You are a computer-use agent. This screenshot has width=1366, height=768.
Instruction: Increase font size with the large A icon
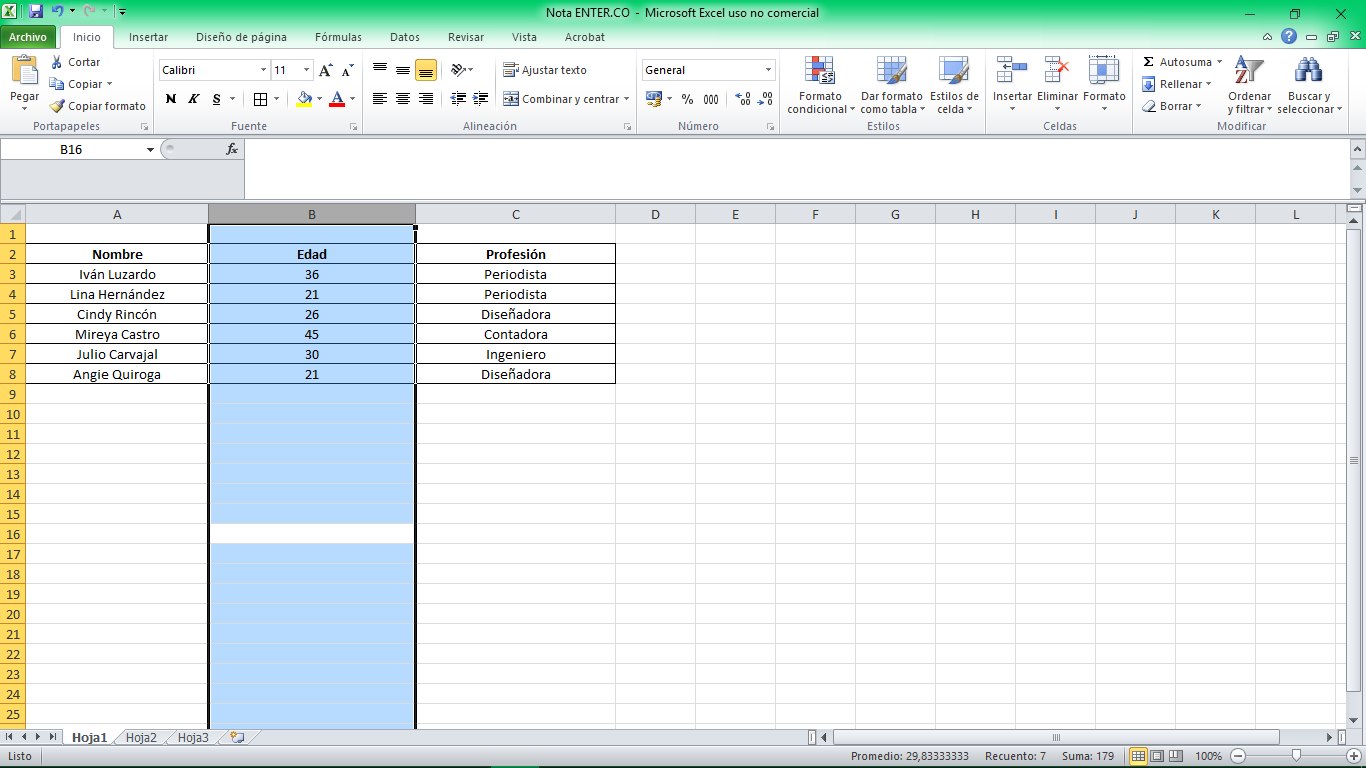pyautogui.click(x=326, y=70)
